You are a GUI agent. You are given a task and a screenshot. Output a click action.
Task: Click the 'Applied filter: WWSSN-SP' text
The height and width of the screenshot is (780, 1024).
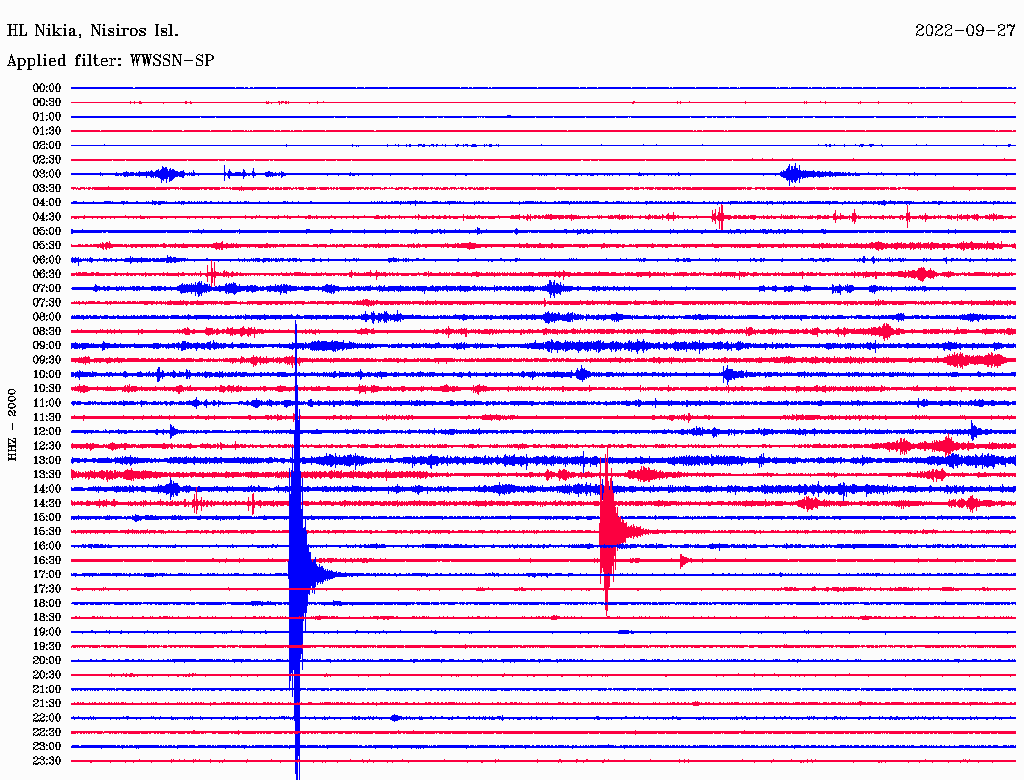coord(110,60)
